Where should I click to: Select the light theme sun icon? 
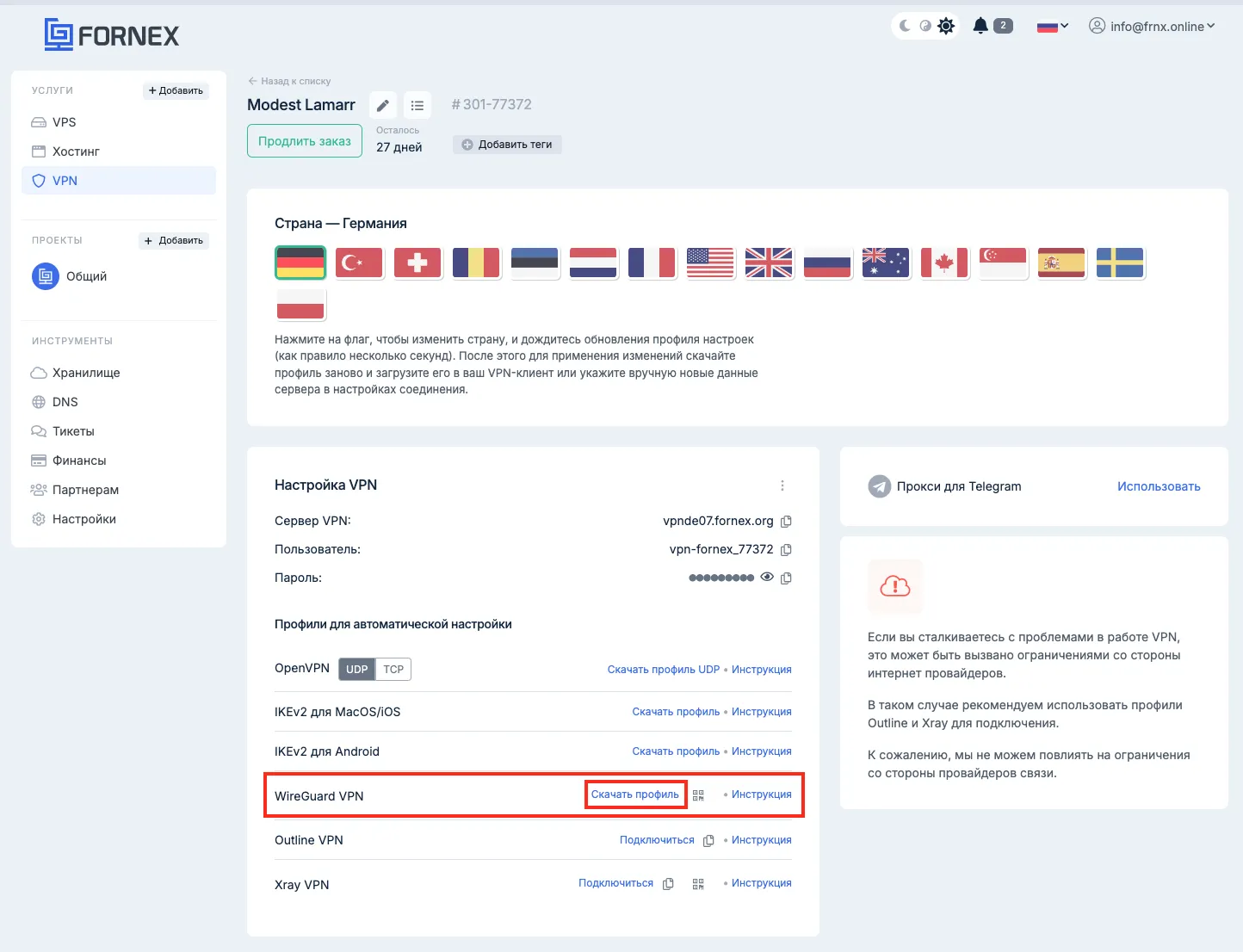[946, 26]
